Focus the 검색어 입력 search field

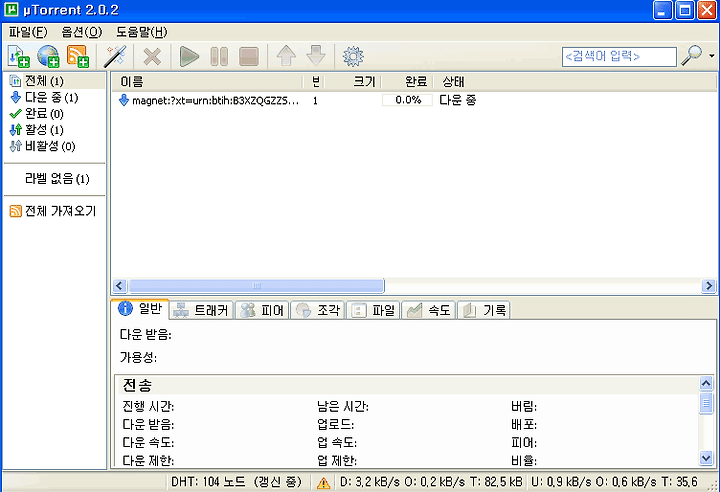[619, 57]
